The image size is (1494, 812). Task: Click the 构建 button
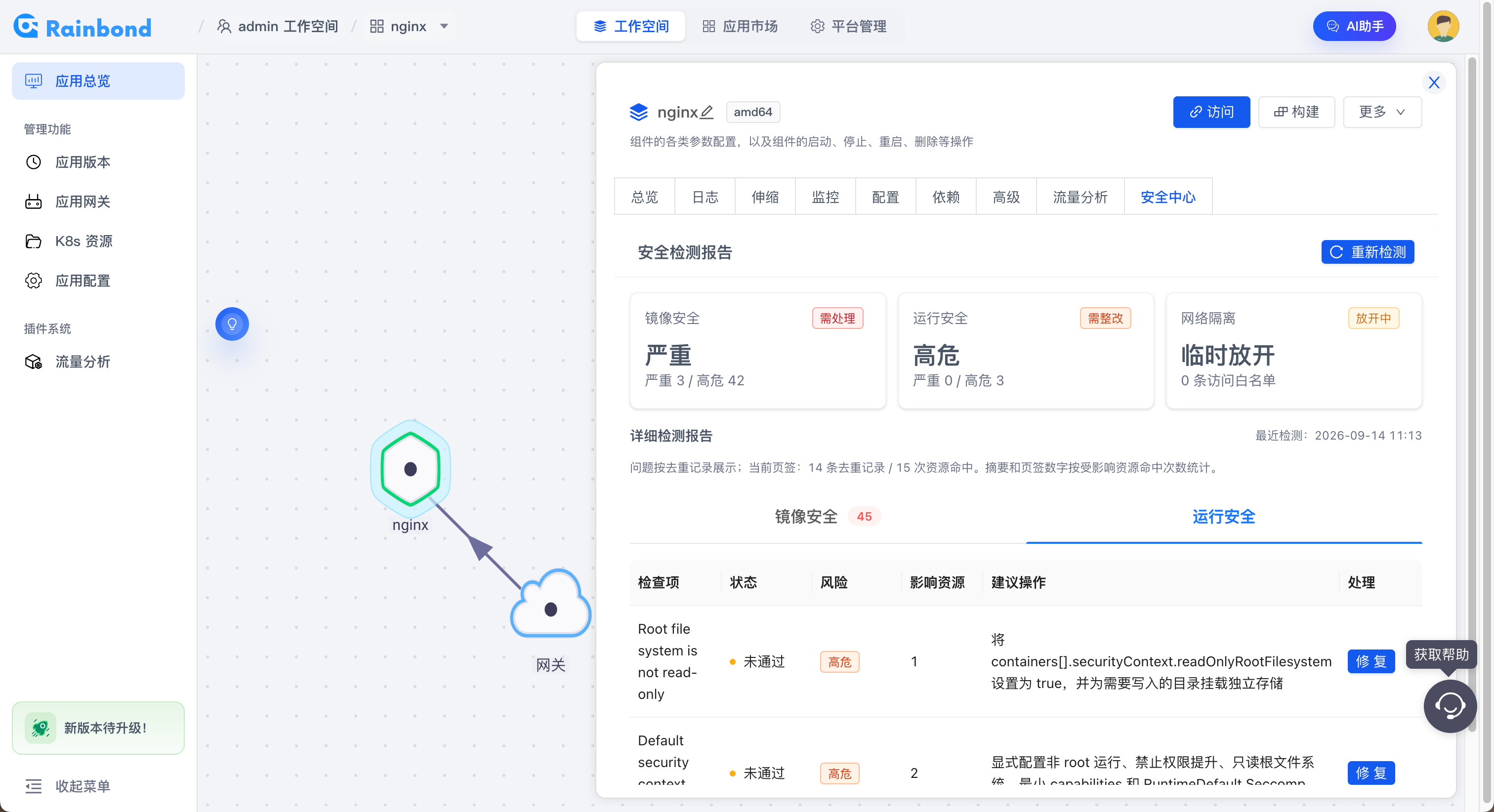tap(1296, 112)
